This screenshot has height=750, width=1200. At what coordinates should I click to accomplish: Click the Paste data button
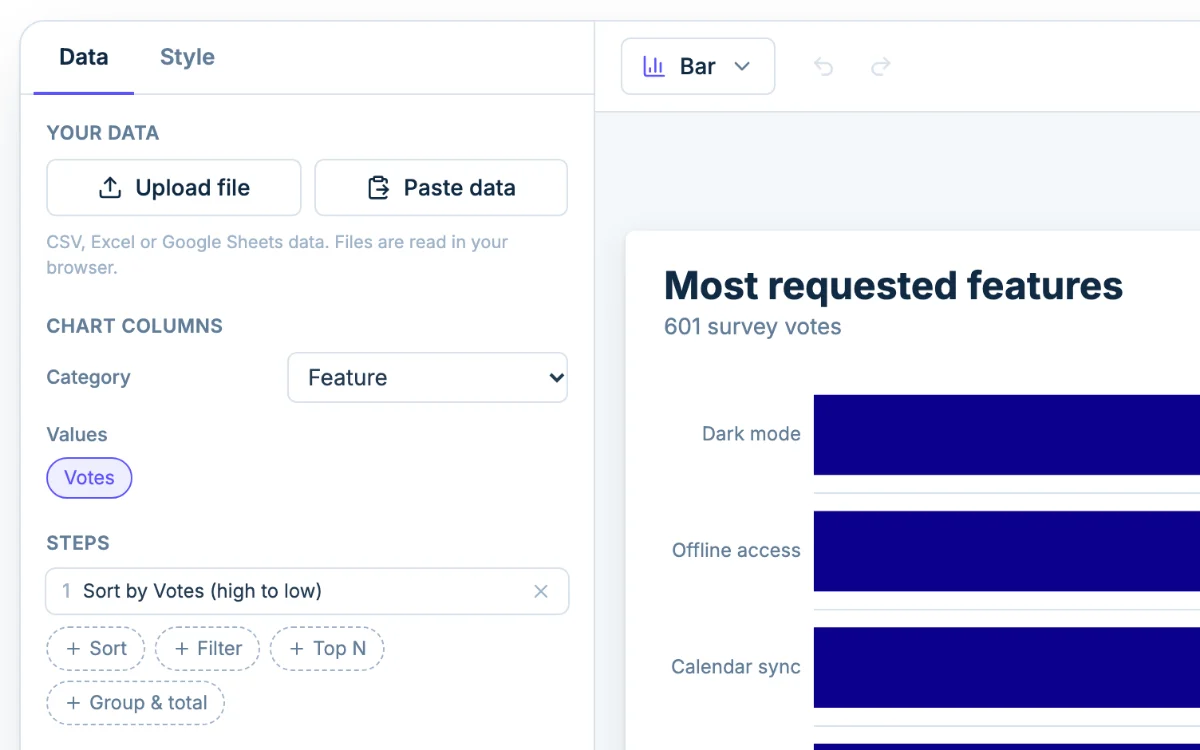441,187
